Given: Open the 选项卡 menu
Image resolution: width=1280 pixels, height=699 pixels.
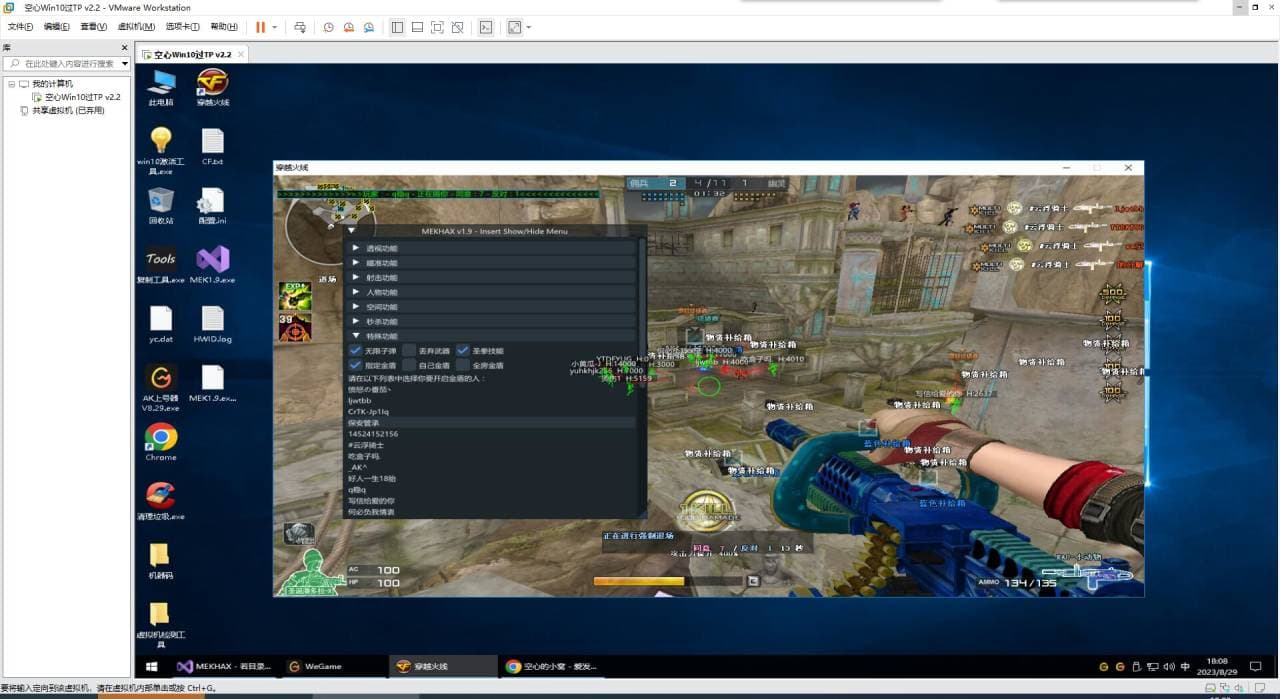Looking at the screenshot, I should tap(182, 27).
